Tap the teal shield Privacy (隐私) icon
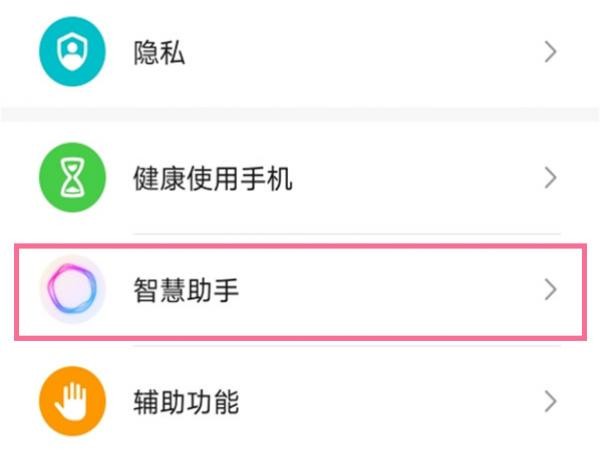 pos(72,52)
